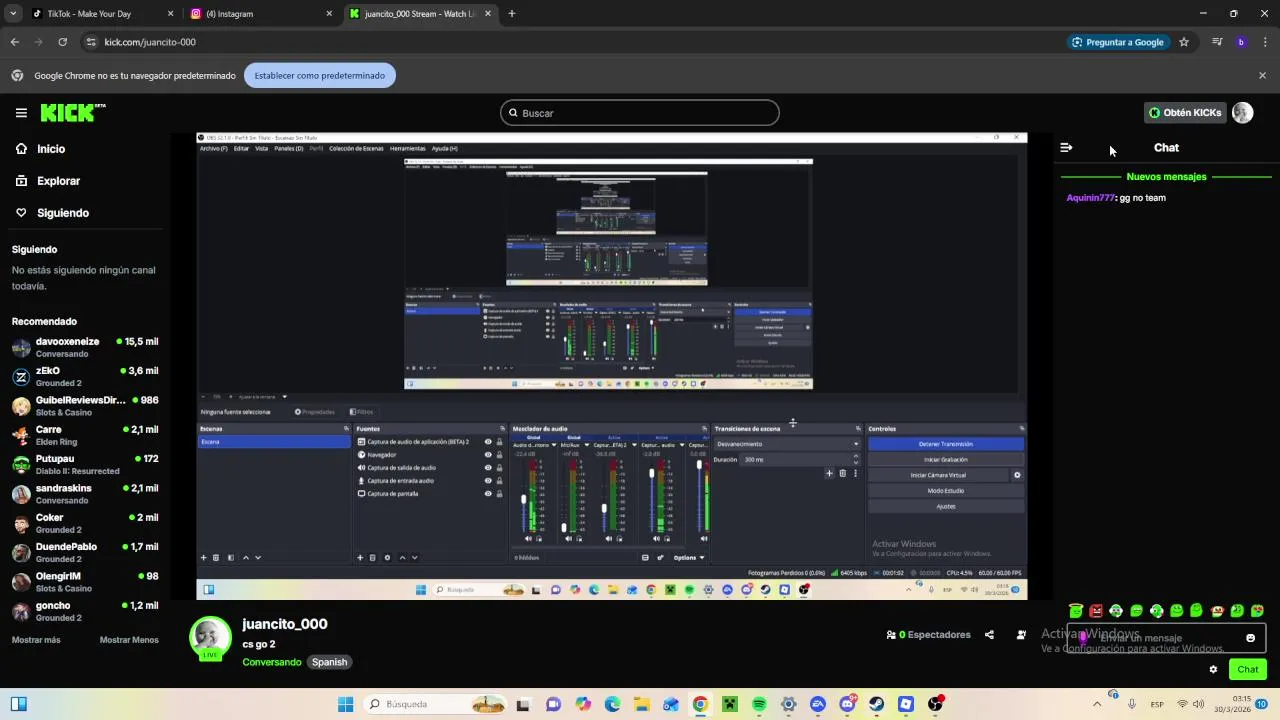Open recommended channel Putupau

coord(85,465)
